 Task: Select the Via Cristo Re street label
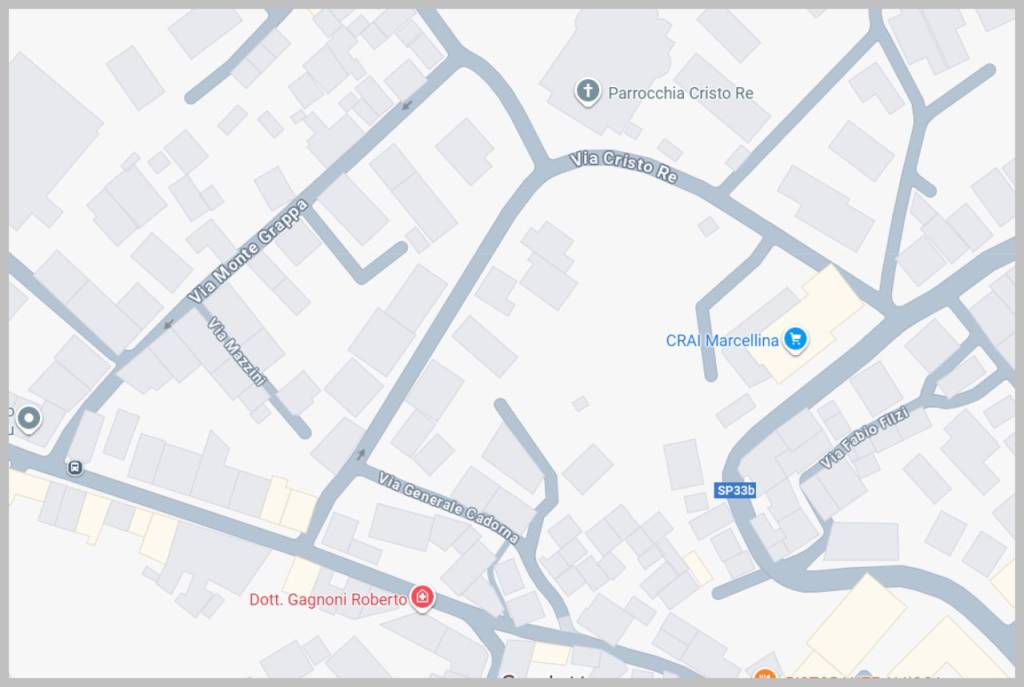point(623,167)
